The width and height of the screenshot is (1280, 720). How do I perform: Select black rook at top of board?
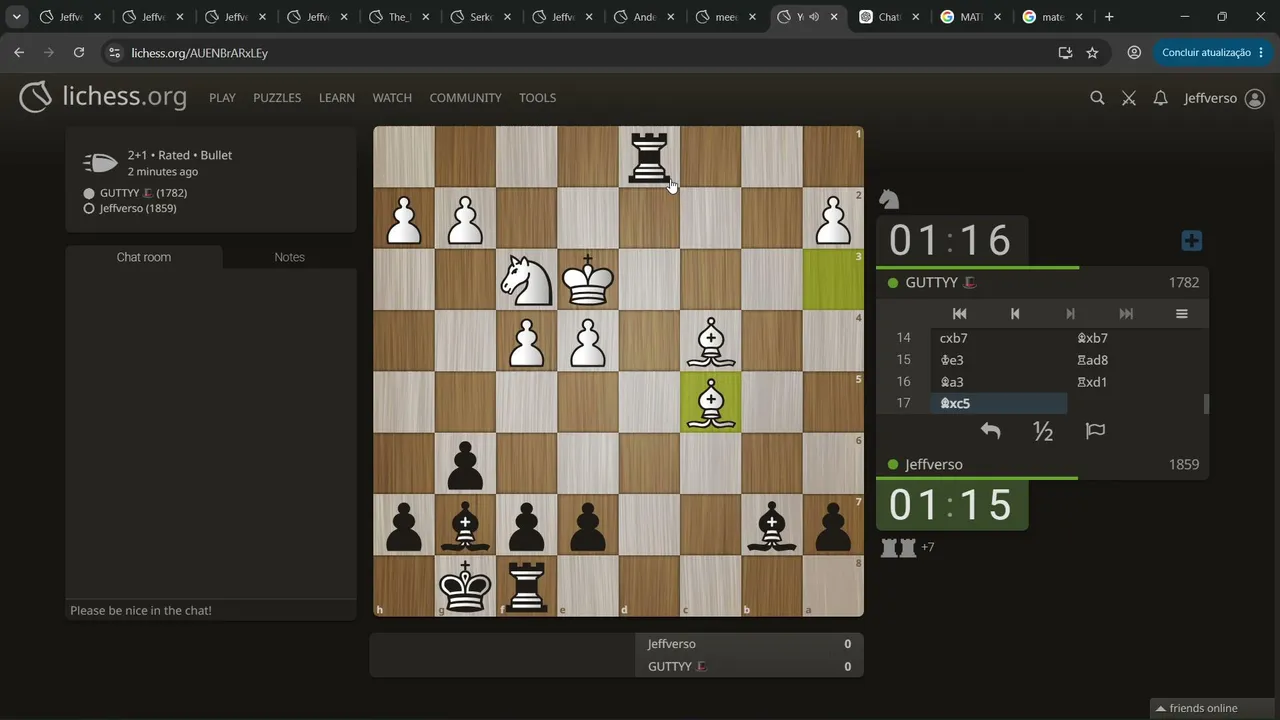click(x=649, y=157)
